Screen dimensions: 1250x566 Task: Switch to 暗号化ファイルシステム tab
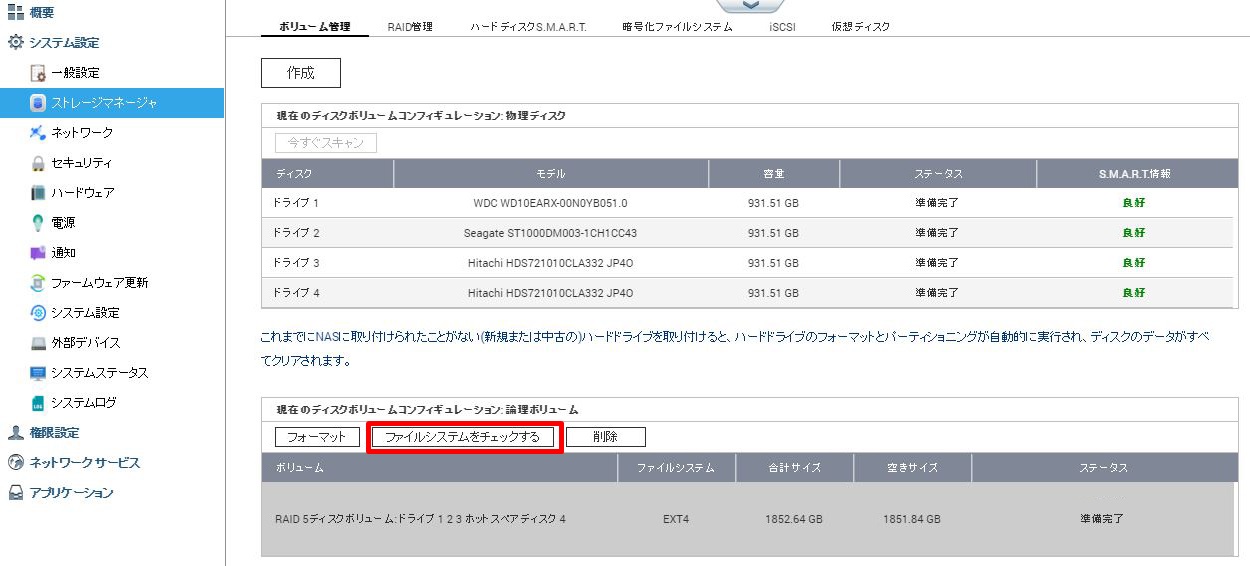coord(677,27)
